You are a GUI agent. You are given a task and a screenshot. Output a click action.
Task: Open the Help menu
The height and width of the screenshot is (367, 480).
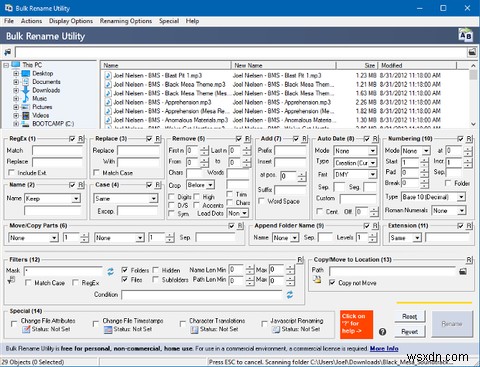(192, 21)
